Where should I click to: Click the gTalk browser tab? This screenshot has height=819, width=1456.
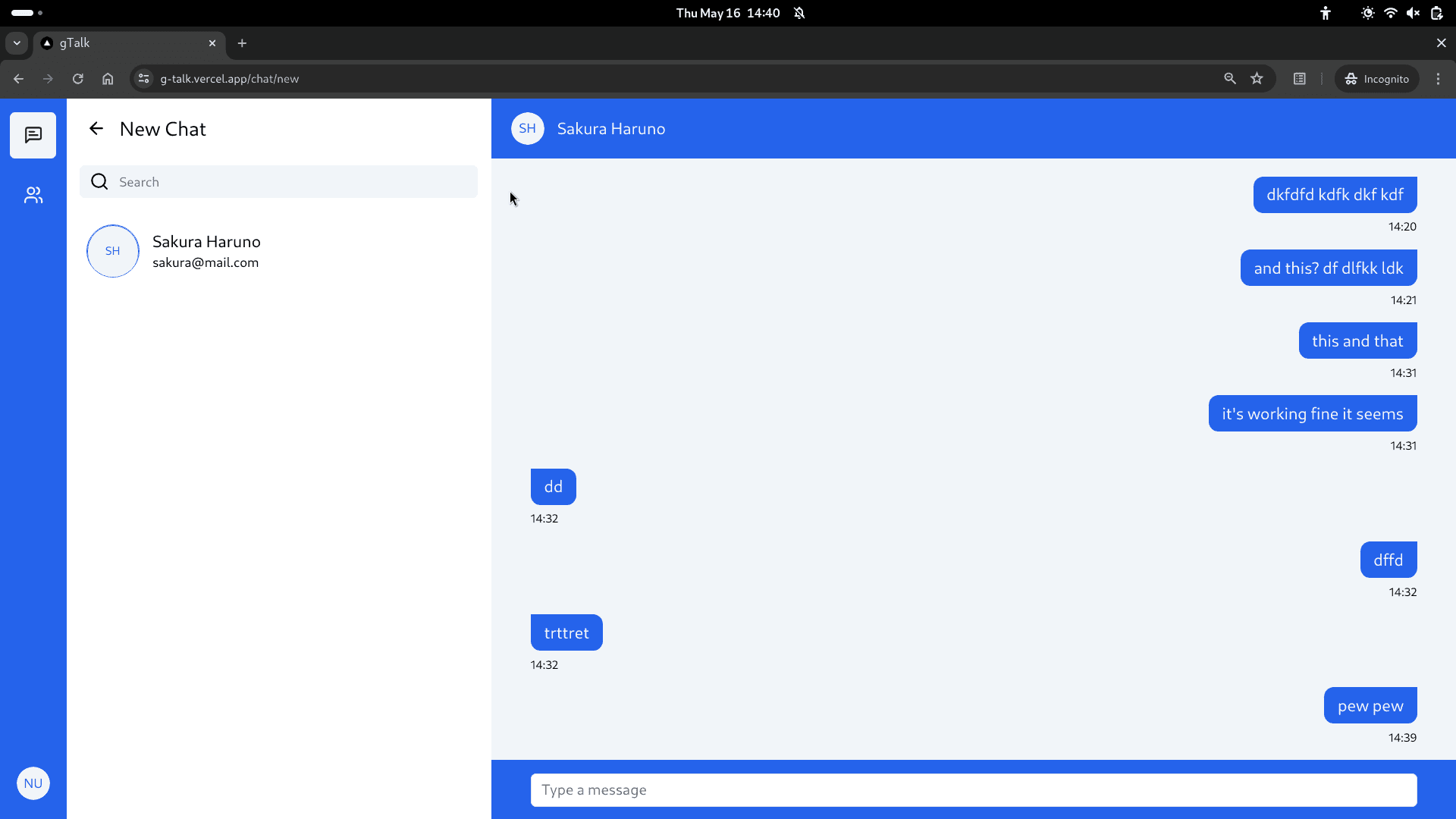(x=128, y=42)
